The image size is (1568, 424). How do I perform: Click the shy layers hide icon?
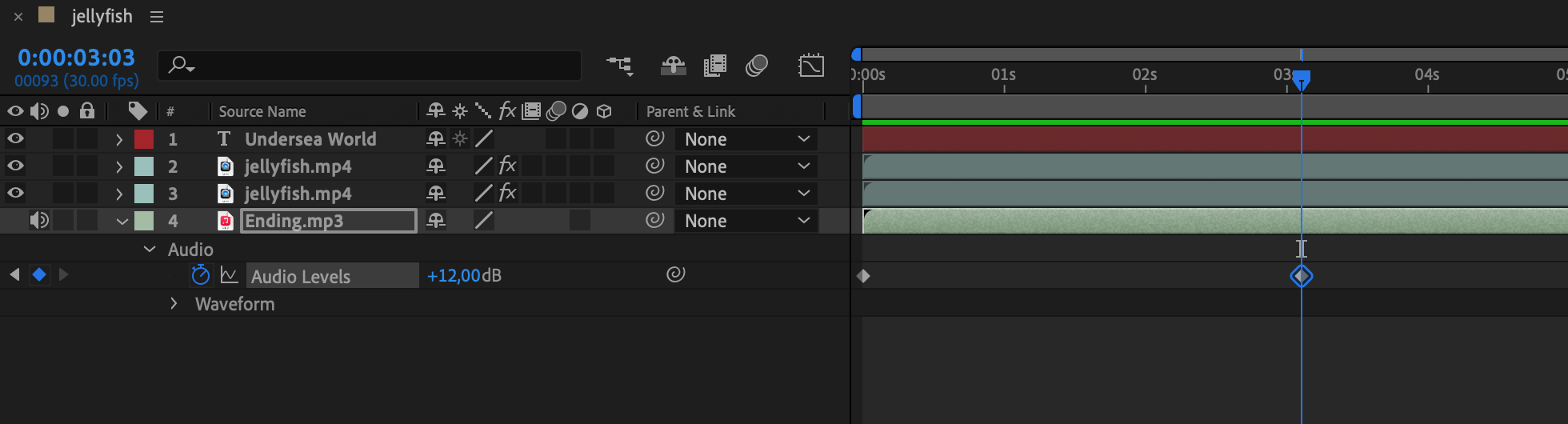(x=673, y=66)
